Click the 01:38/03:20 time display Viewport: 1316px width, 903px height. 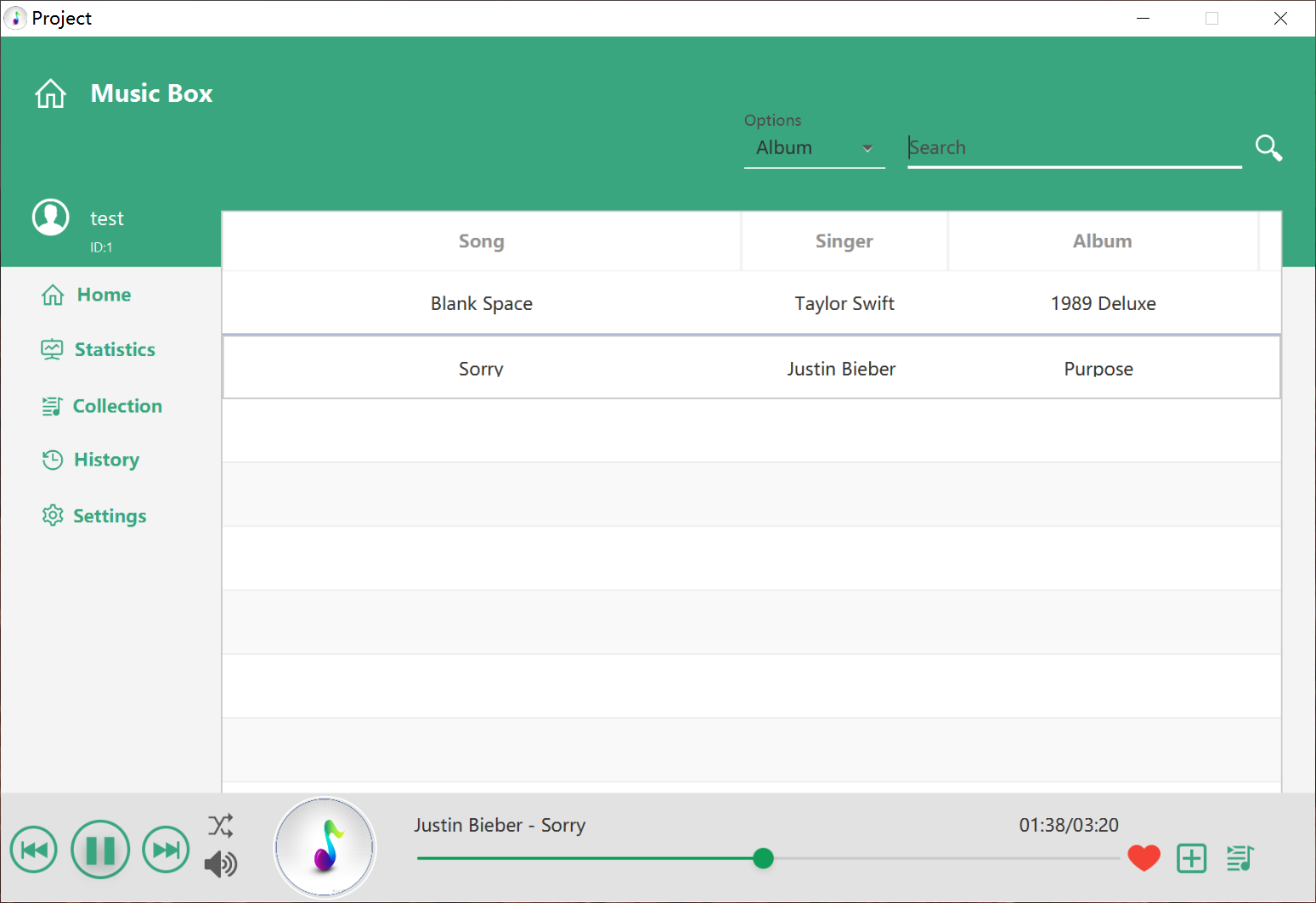coord(1069,825)
